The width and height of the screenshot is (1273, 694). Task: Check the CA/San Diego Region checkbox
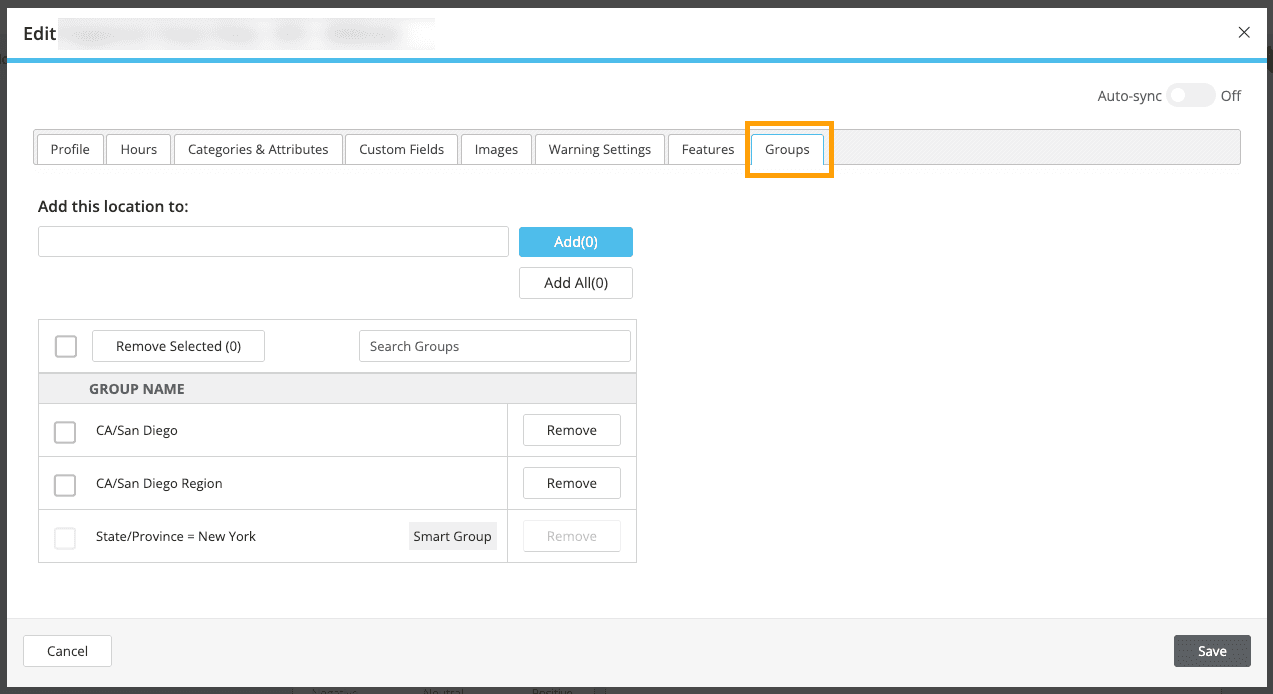pyautogui.click(x=65, y=485)
